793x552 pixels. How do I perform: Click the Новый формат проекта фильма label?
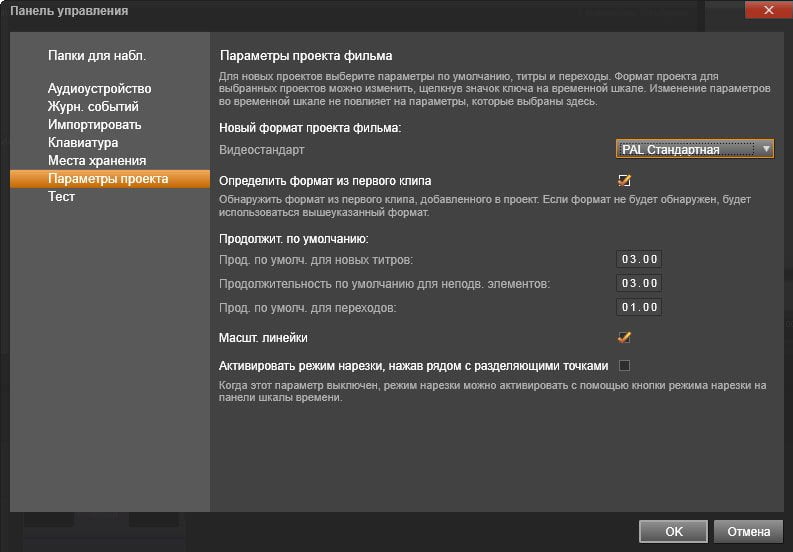[x=310, y=128]
